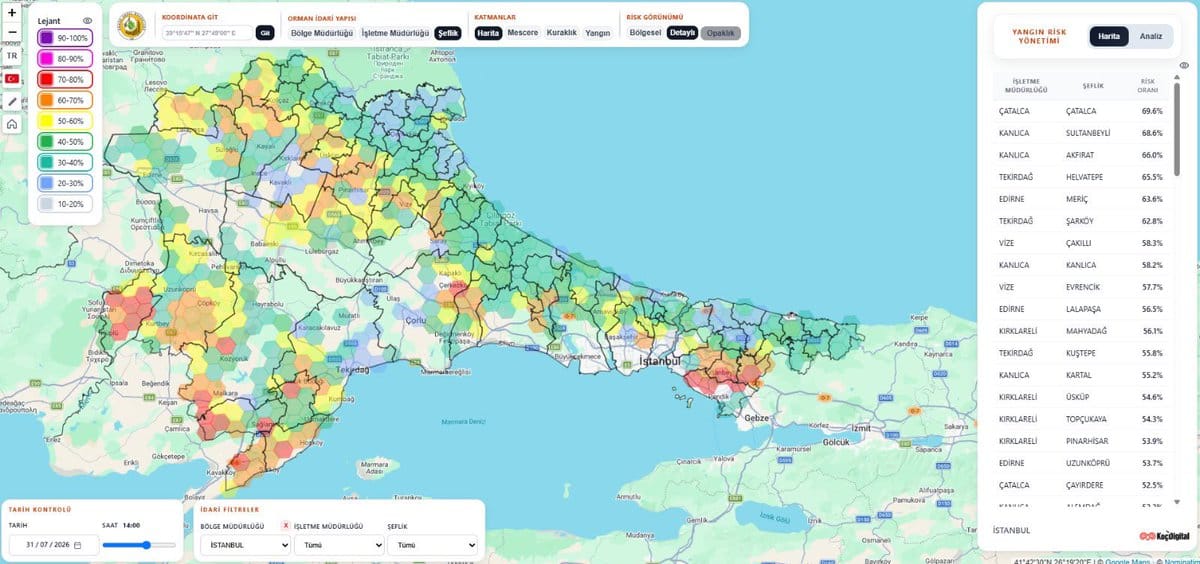This screenshot has height=564, width=1200.
Task: Zoom out the map with minus button
Action: click(12, 33)
